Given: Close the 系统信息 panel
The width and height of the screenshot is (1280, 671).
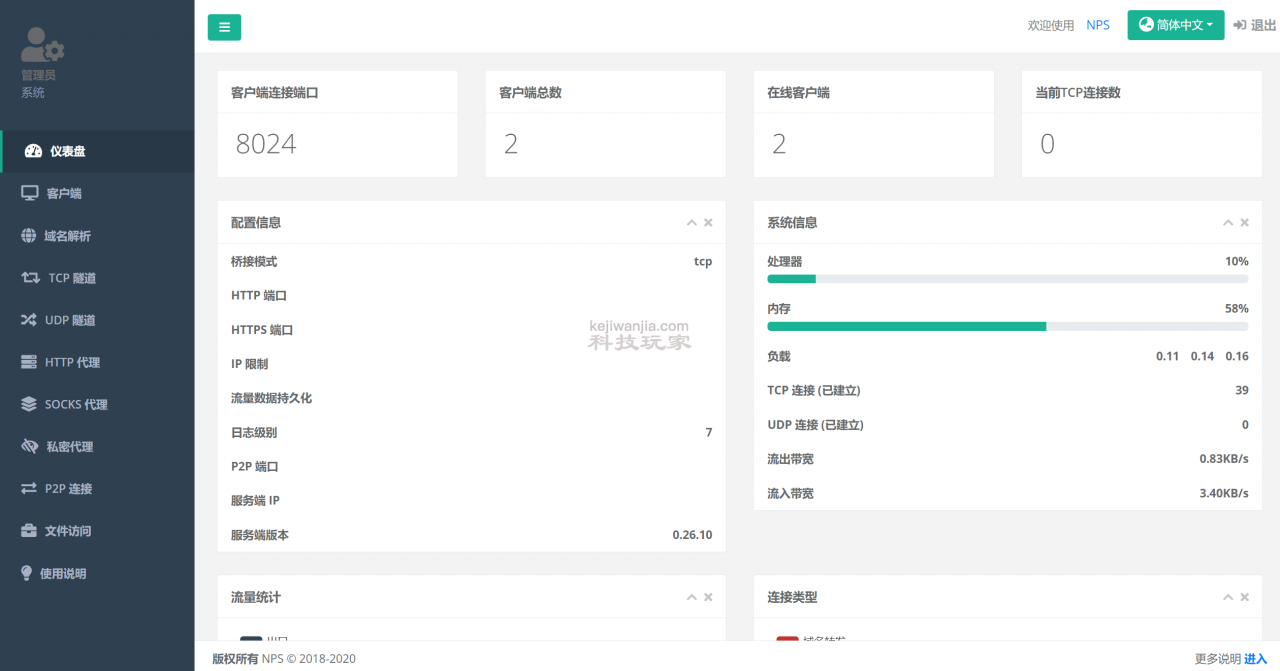Looking at the screenshot, I should point(1245,223).
